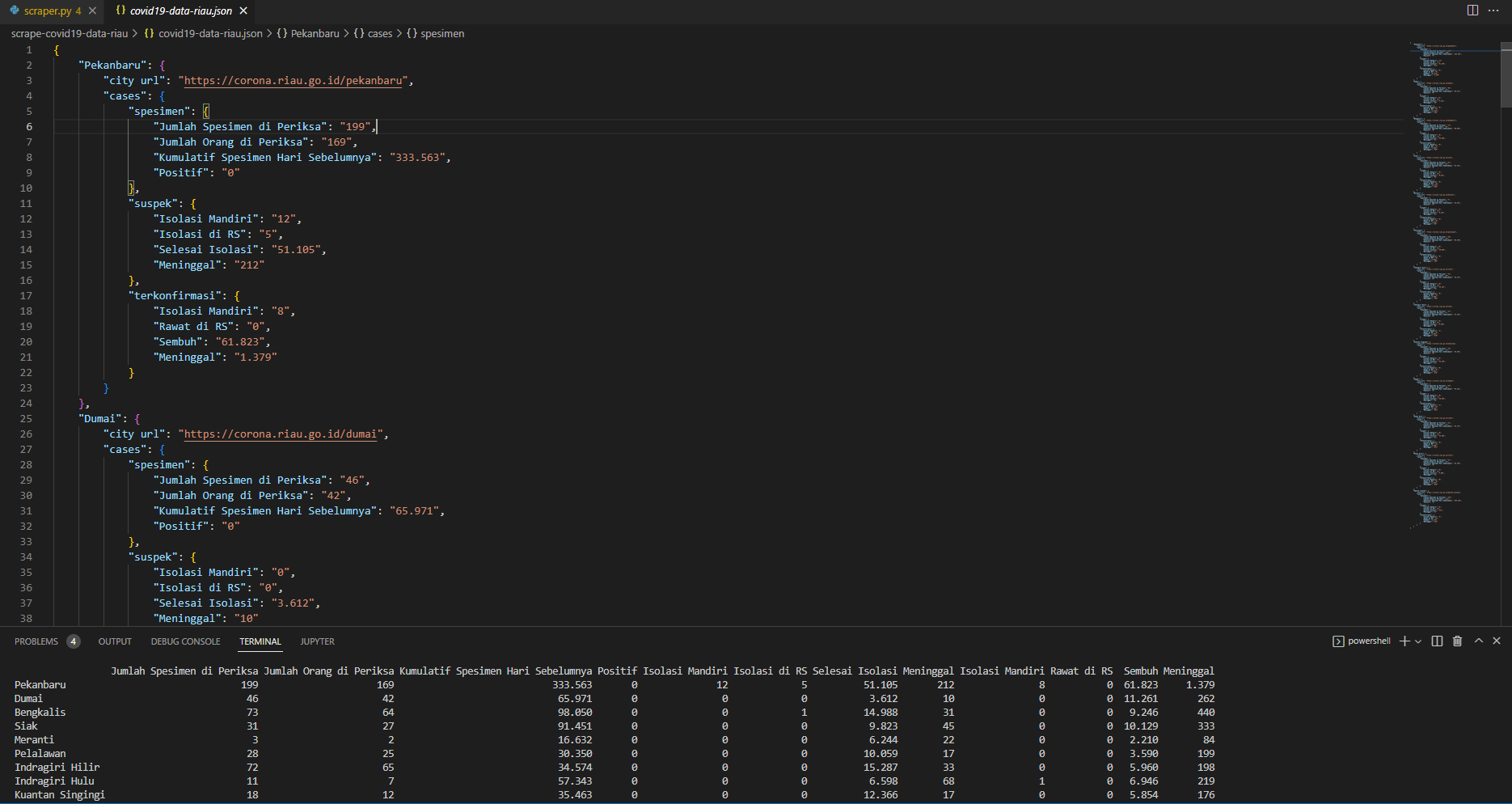Click the Siak row in terminal output
1512x804 pixels.
[615, 726]
